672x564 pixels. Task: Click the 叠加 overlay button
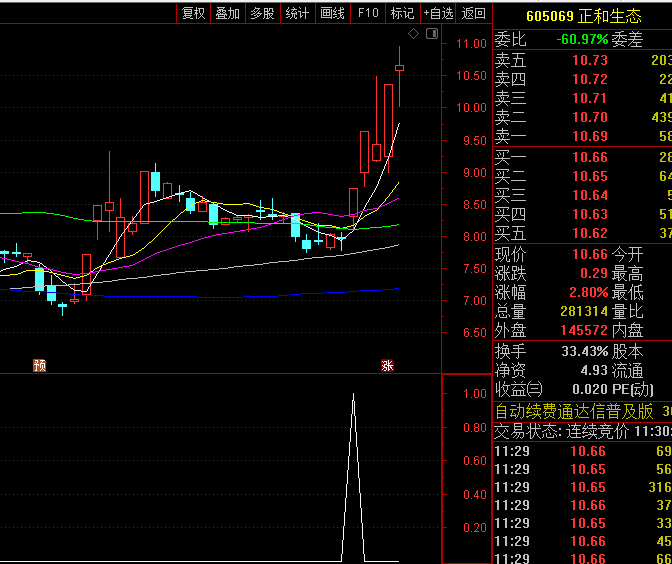pos(228,13)
